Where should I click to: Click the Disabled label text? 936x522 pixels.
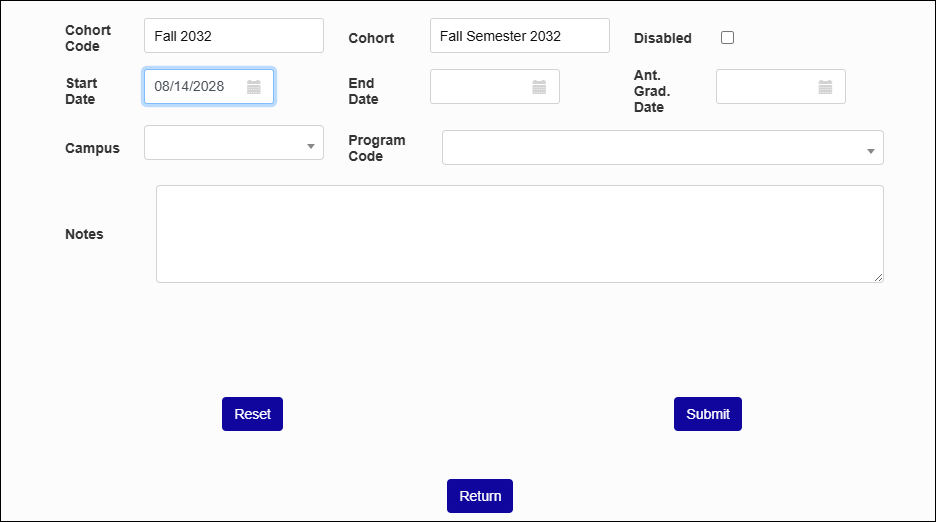click(663, 38)
